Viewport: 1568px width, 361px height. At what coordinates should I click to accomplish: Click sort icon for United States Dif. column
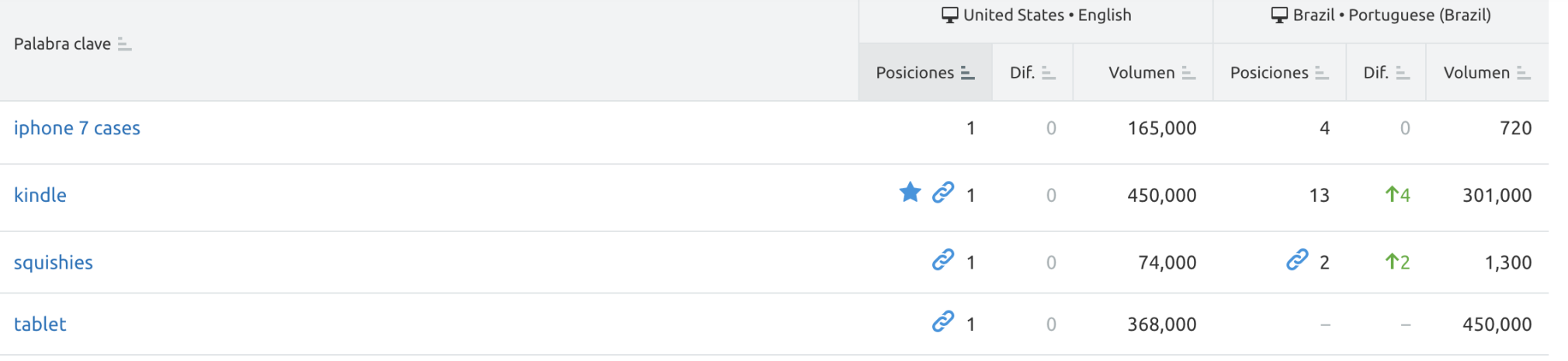coord(1048,73)
